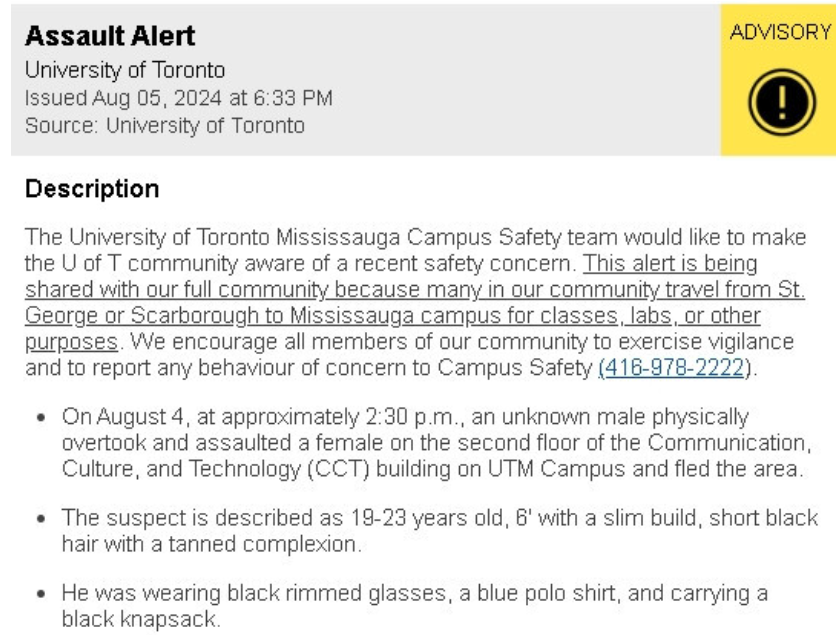Click the bullet dot before 'He was wearing'
This screenshot has height=635, width=840.
click(41, 593)
